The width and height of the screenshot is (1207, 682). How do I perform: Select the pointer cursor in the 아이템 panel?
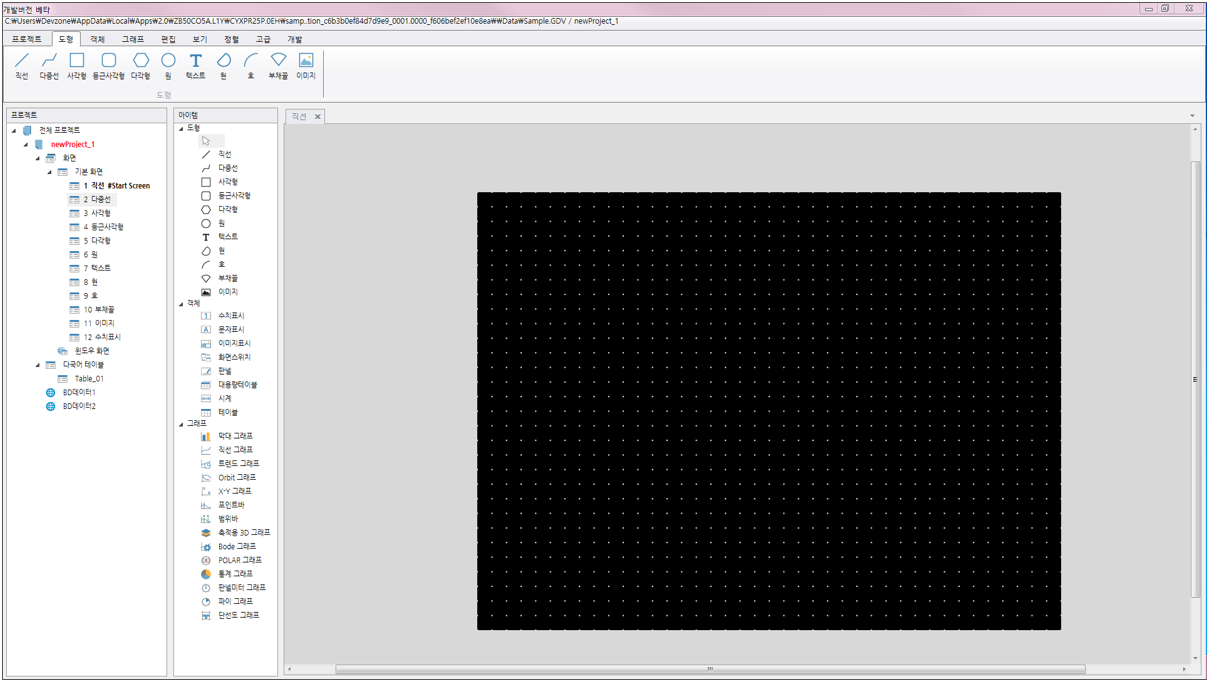[x=206, y=141]
